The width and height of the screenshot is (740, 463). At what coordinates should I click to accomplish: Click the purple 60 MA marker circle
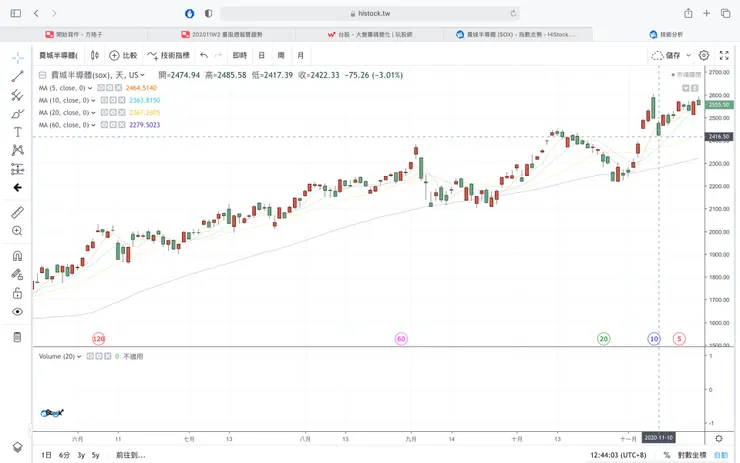(401, 339)
